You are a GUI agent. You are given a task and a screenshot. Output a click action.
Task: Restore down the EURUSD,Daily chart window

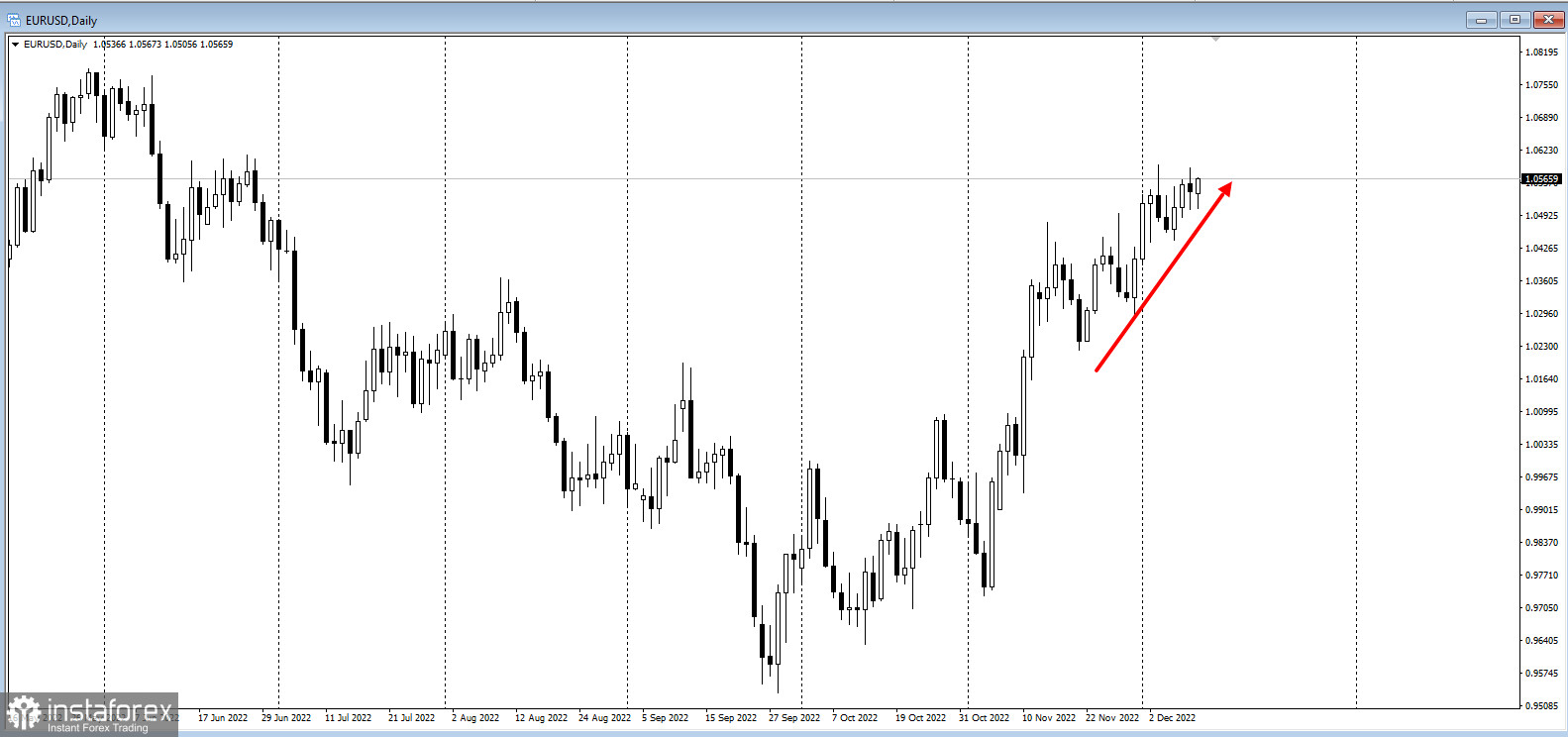pyautogui.click(x=1515, y=20)
